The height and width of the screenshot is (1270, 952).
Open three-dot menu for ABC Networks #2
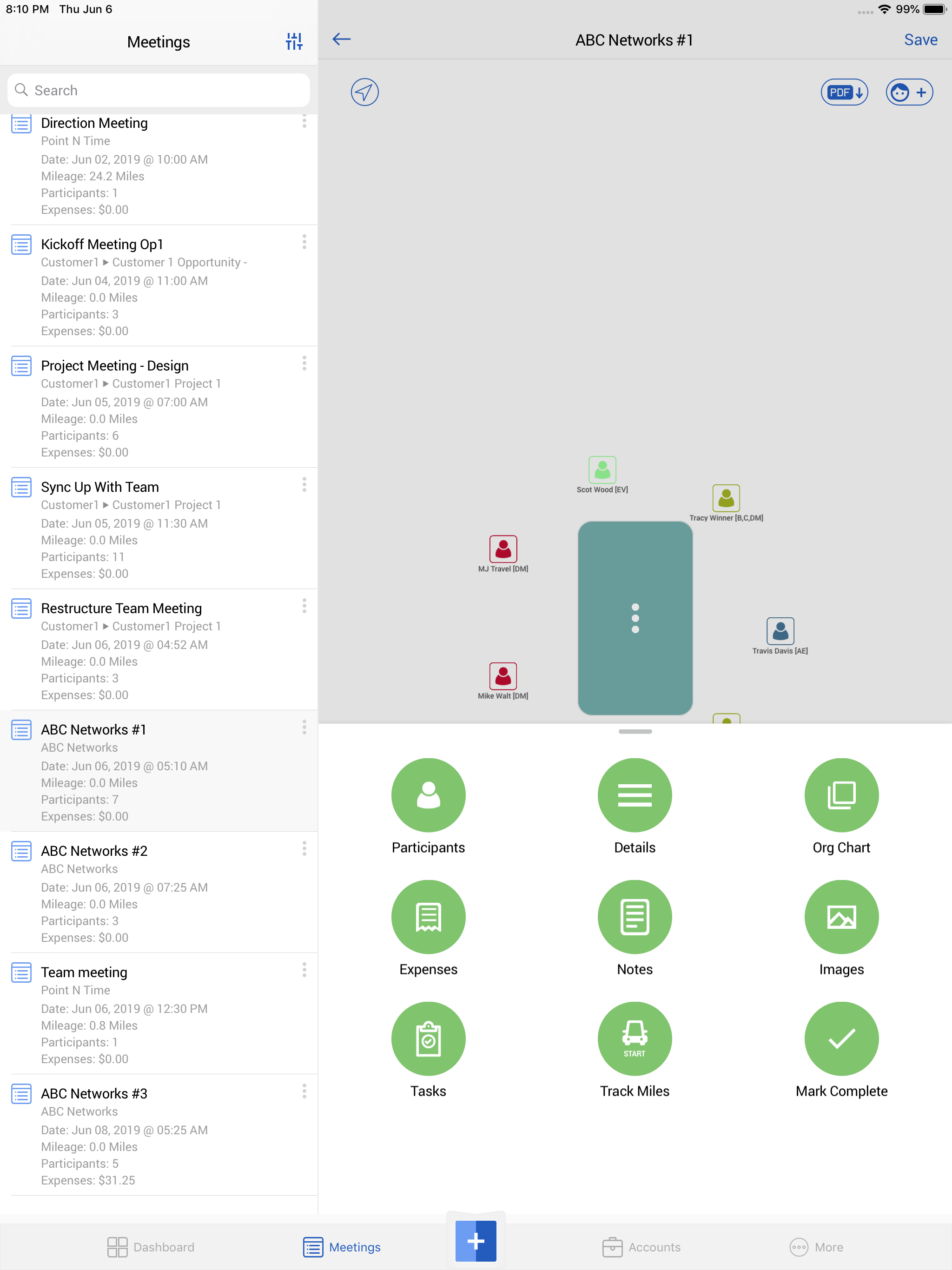click(x=304, y=848)
